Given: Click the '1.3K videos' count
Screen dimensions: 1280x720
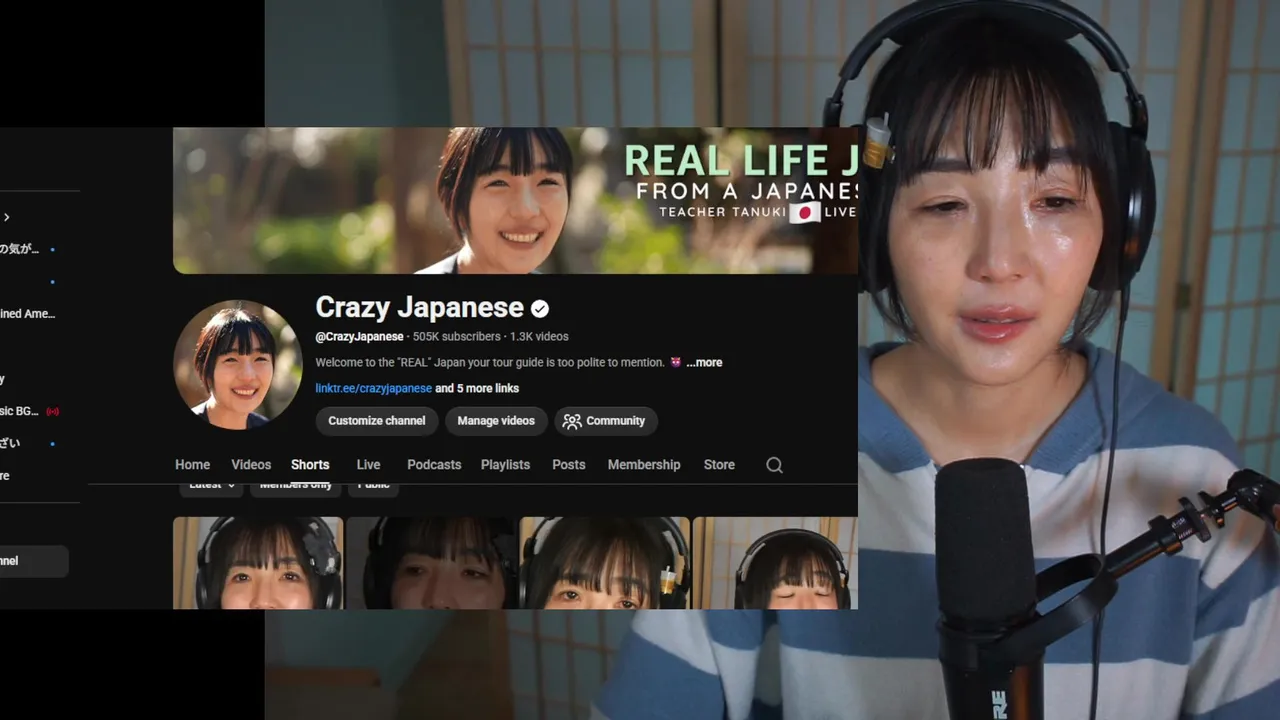Looking at the screenshot, I should (539, 337).
